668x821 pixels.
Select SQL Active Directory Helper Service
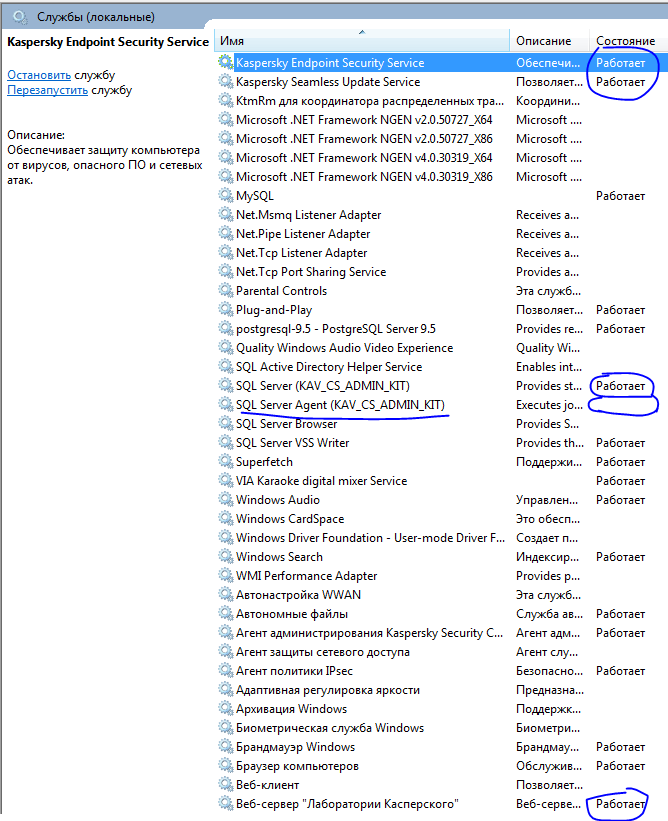329,367
